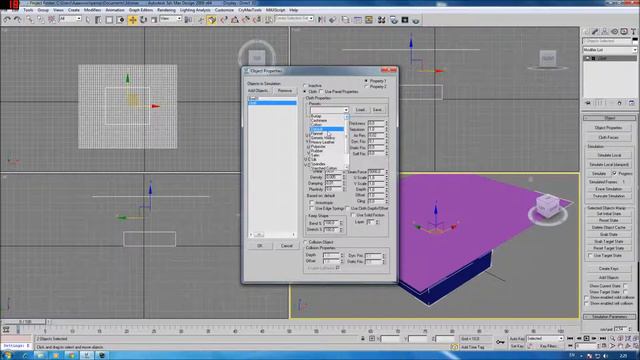The image size is (640, 360).
Task: Open the Modifiers menu
Action: click(92, 10)
